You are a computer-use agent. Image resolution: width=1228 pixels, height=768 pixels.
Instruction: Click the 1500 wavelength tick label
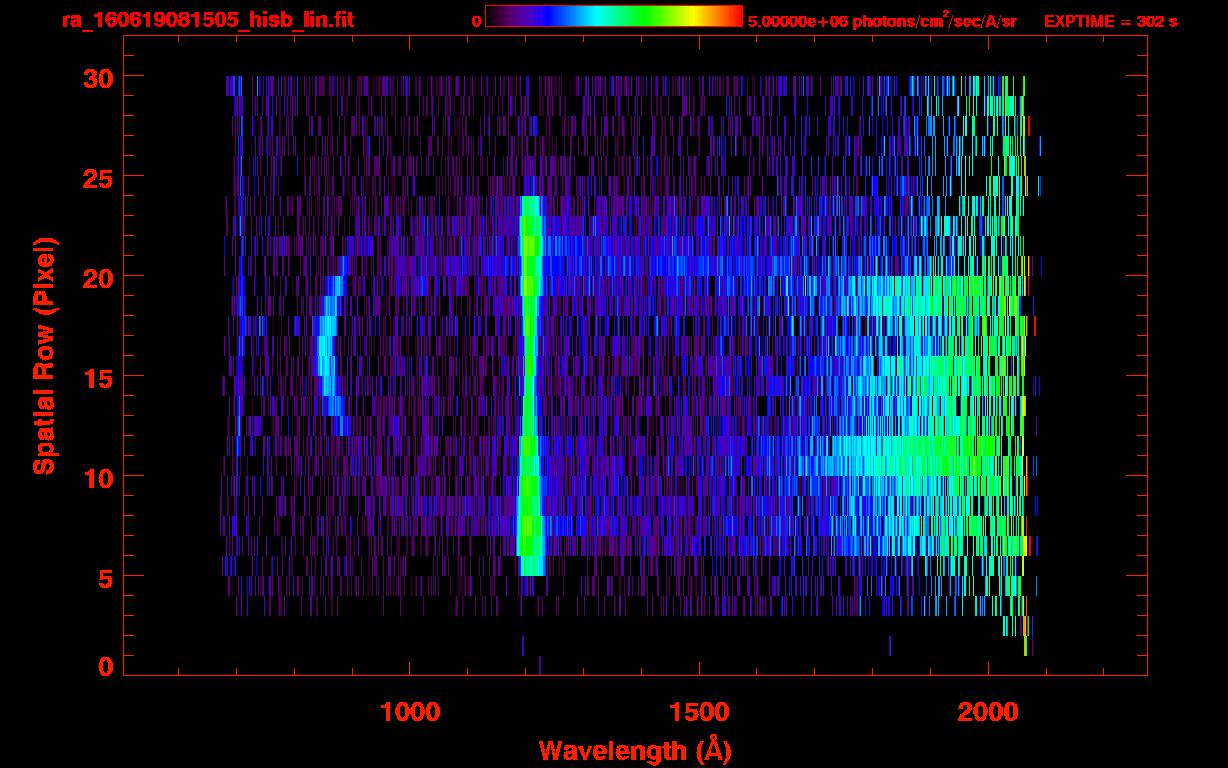[x=698, y=712]
